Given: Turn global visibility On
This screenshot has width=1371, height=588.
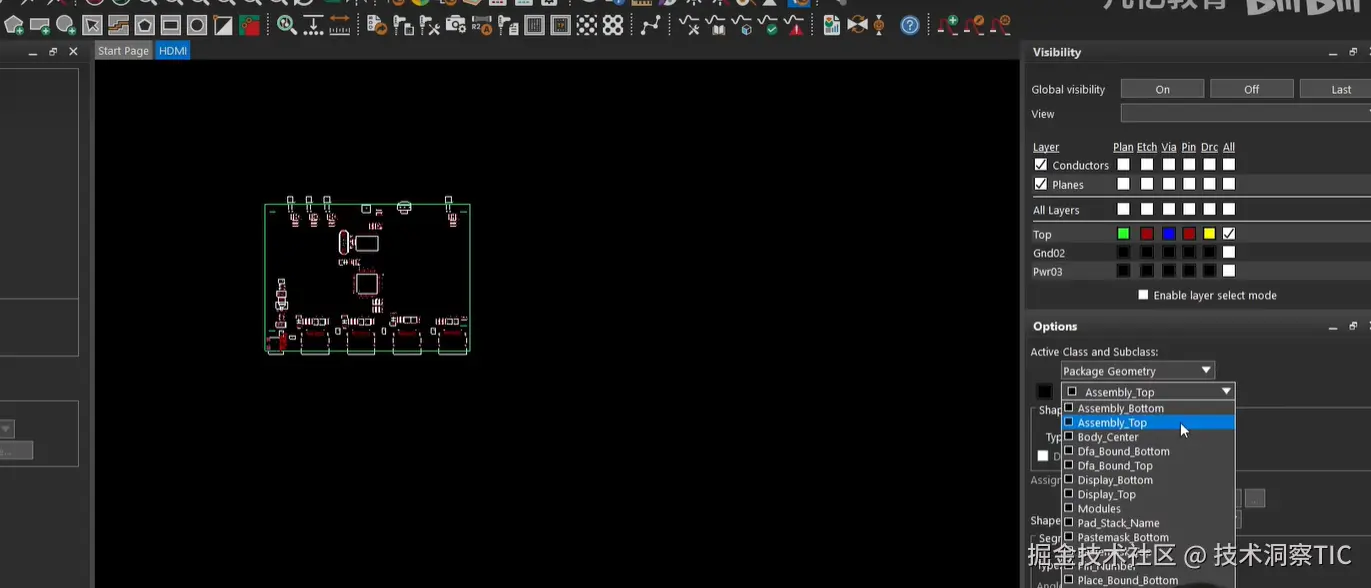Looking at the screenshot, I should pyautogui.click(x=1162, y=89).
